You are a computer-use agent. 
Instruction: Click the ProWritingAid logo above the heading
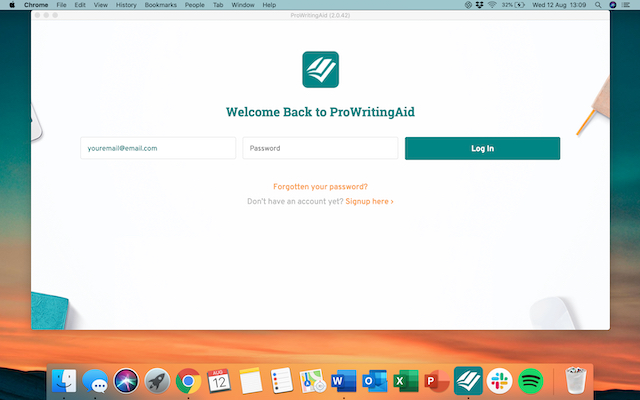coord(320,69)
